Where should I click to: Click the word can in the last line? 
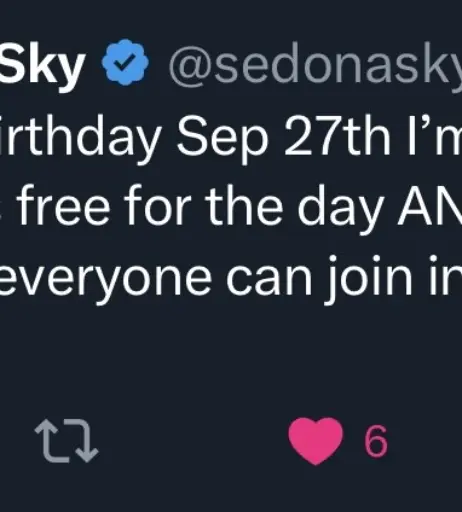pyautogui.click(x=269, y=279)
